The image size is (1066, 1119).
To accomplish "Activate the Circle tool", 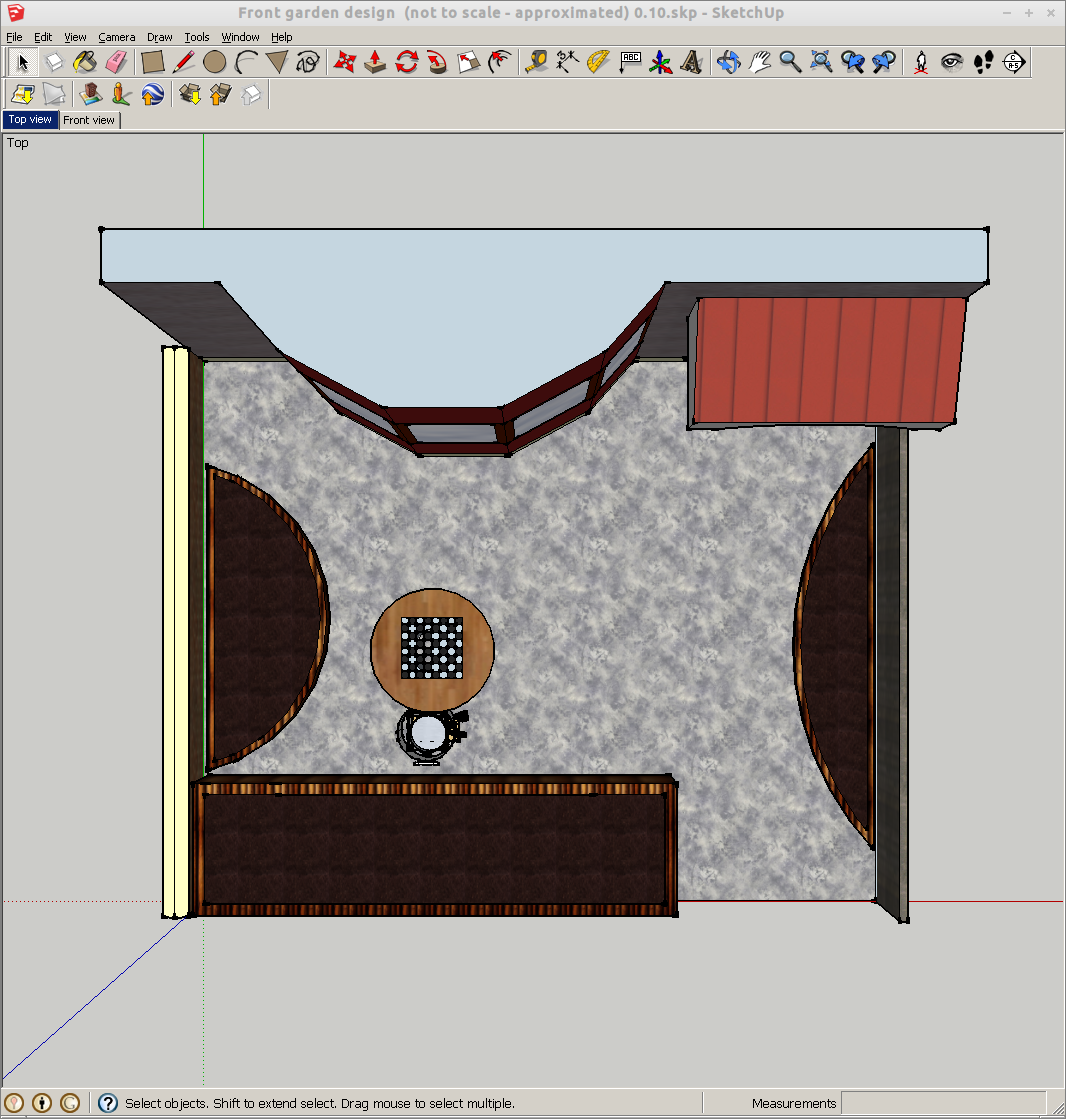I will 214,61.
